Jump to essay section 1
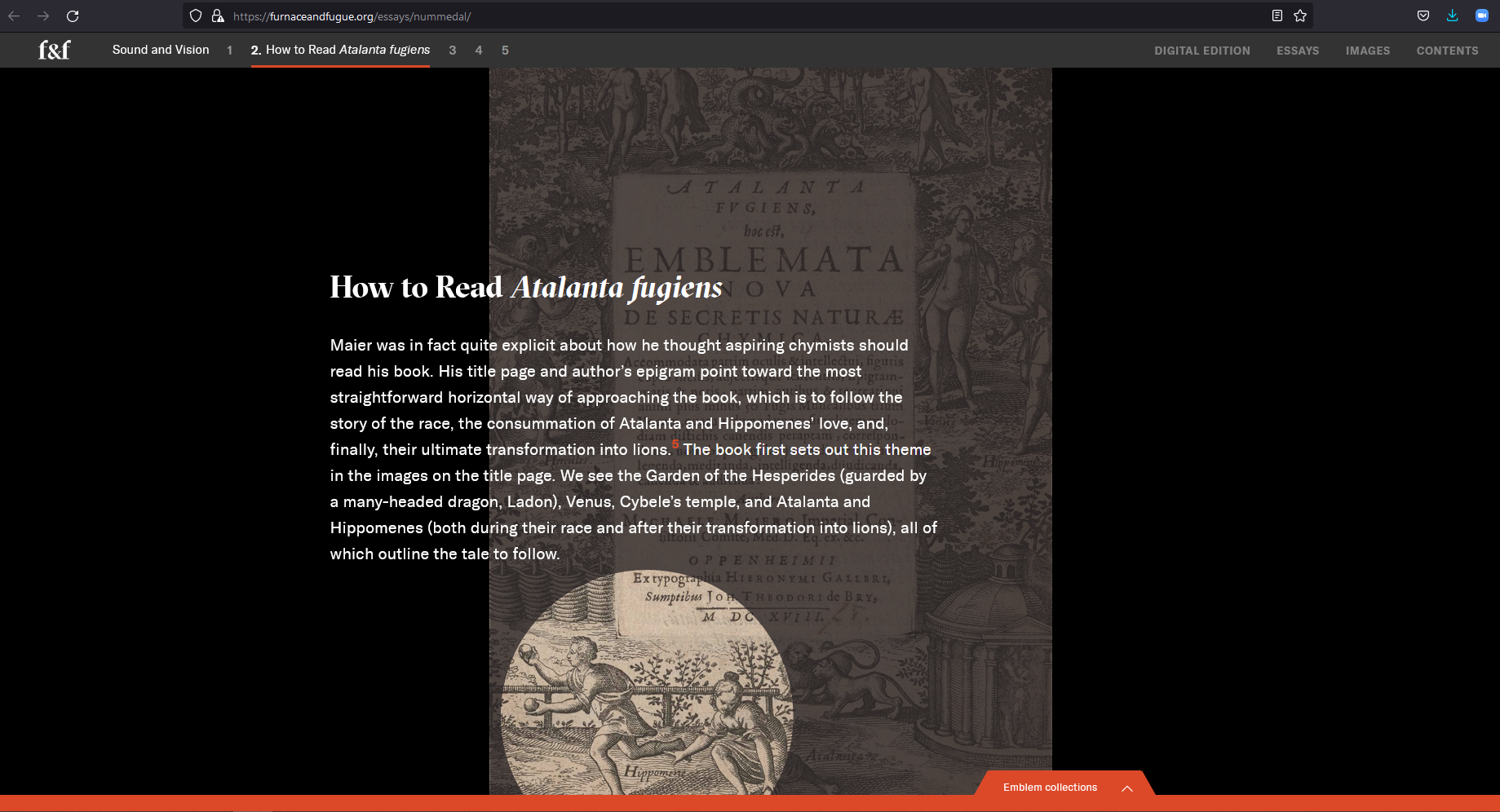 pos(230,51)
